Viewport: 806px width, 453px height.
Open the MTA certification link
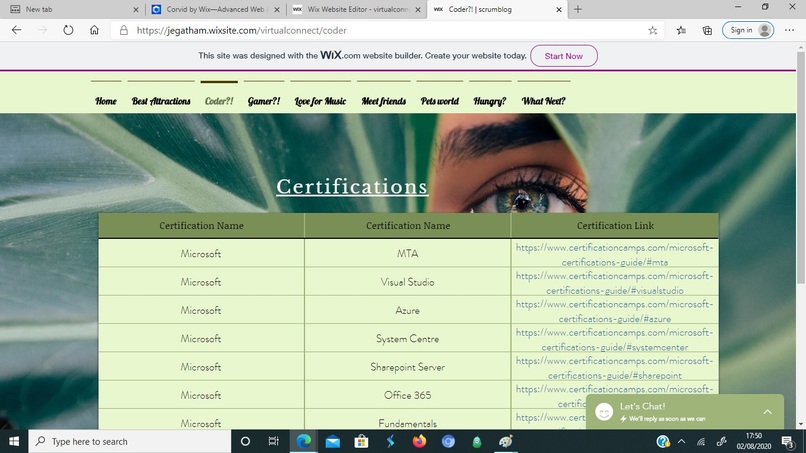(x=614, y=255)
